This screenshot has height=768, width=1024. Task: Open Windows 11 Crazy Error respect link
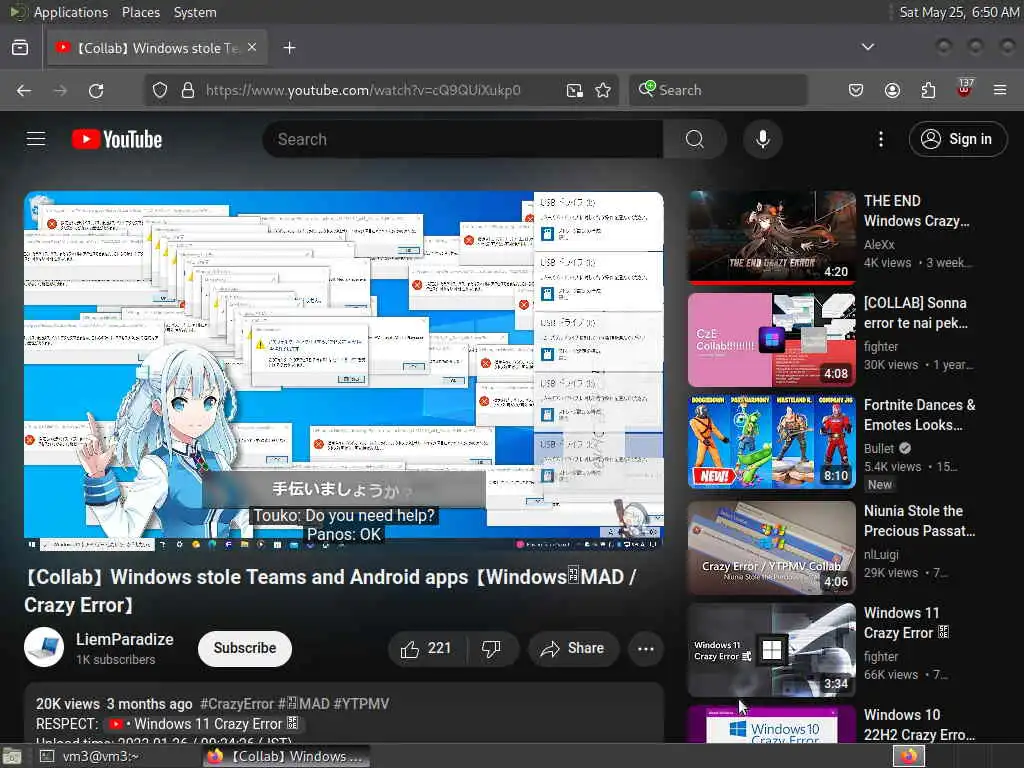click(x=204, y=724)
